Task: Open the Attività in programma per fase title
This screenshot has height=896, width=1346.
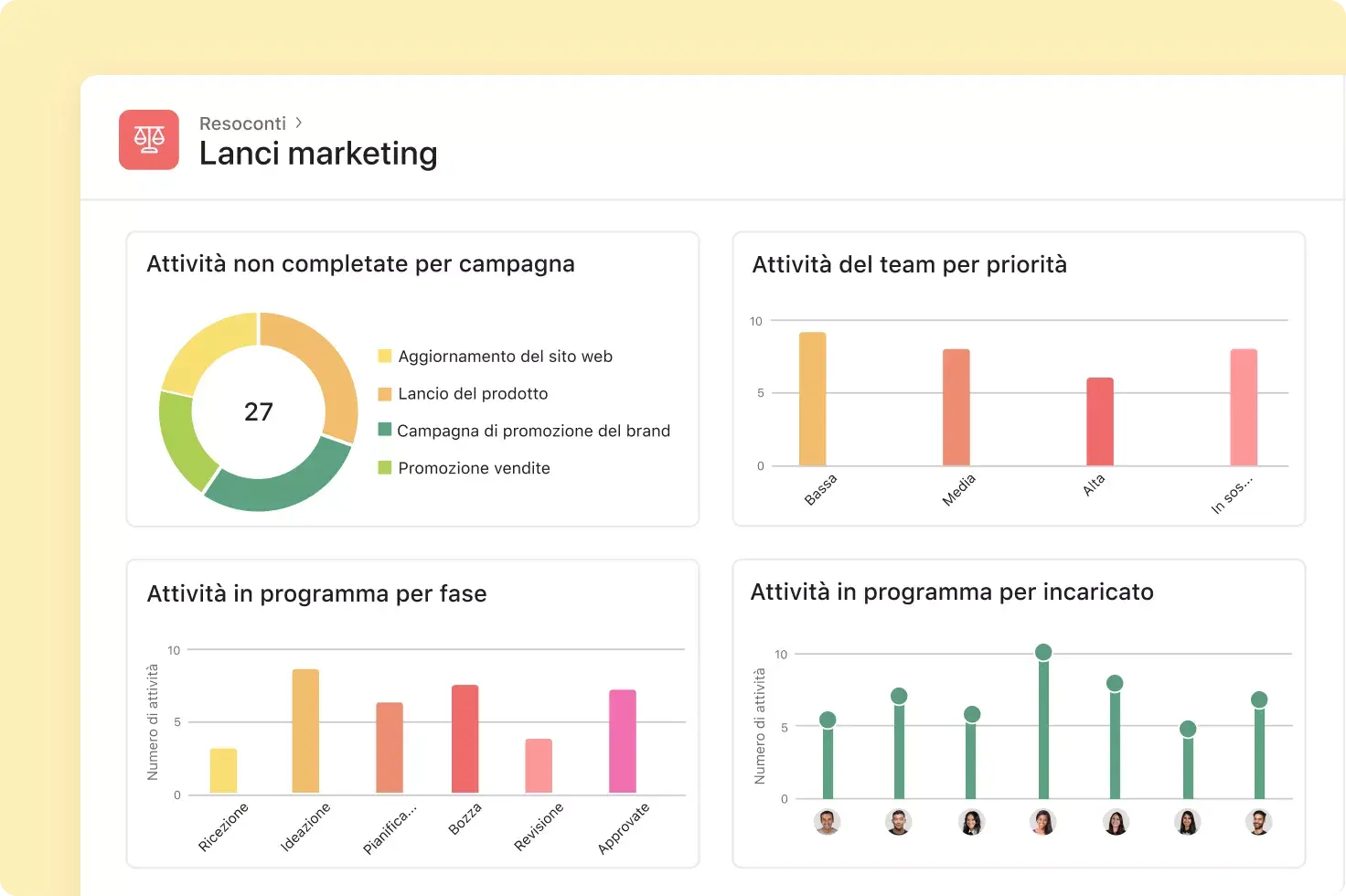Action: tap(316, 593)
